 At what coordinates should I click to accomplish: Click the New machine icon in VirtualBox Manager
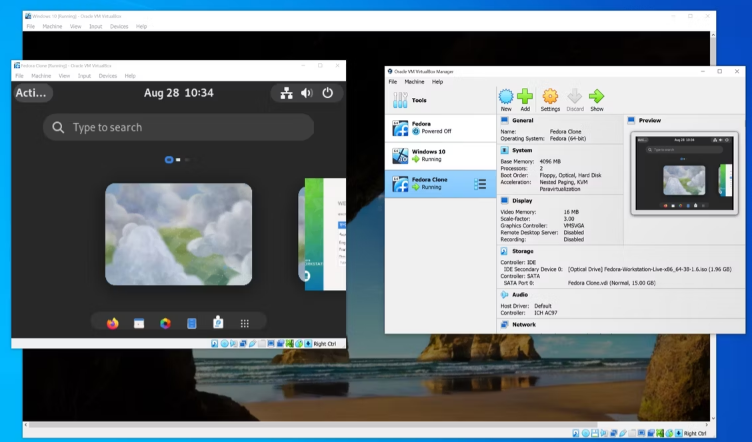tap(506, 96)
